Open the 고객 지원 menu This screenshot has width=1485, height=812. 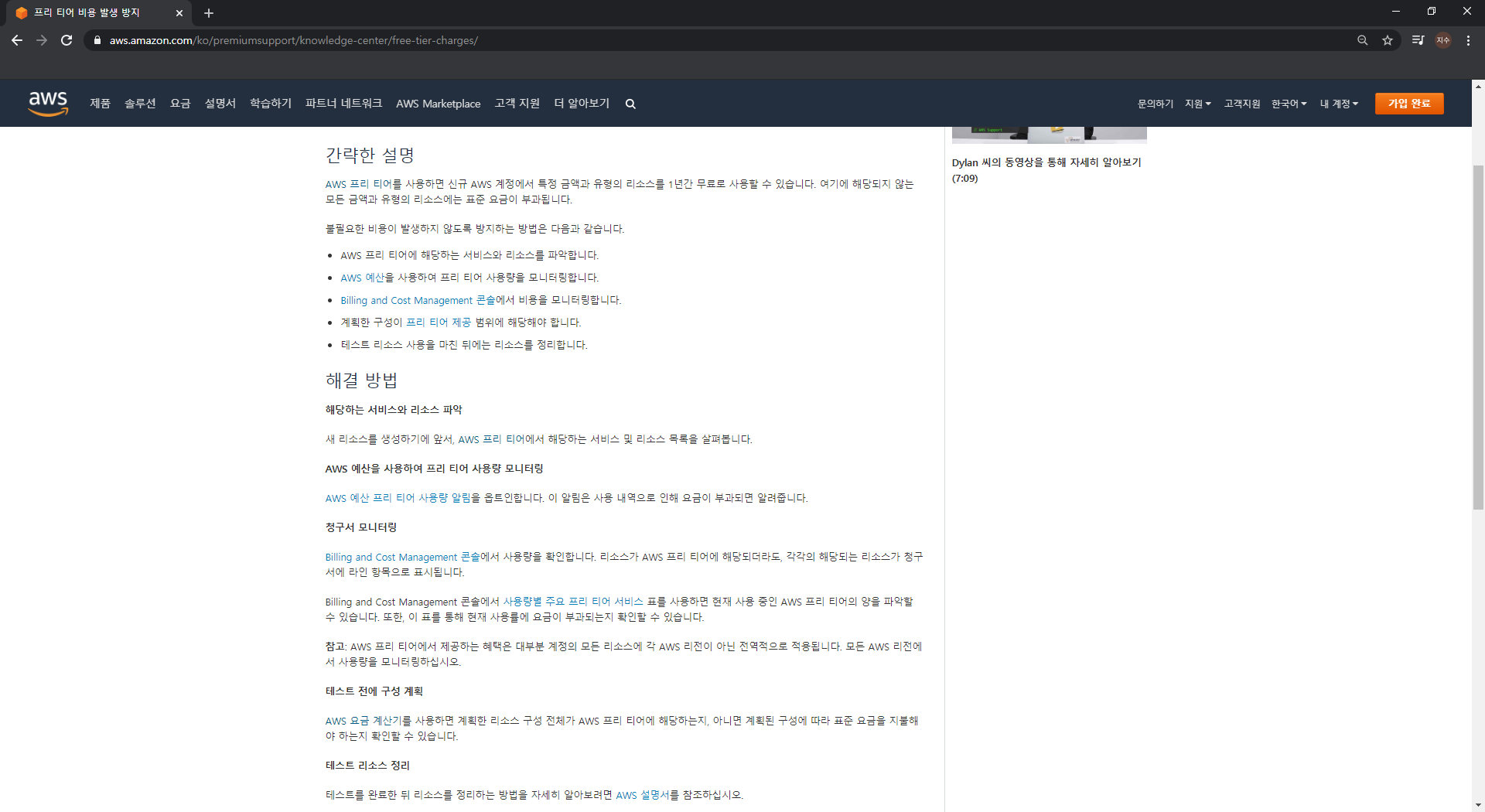click(x=517, y=104)
